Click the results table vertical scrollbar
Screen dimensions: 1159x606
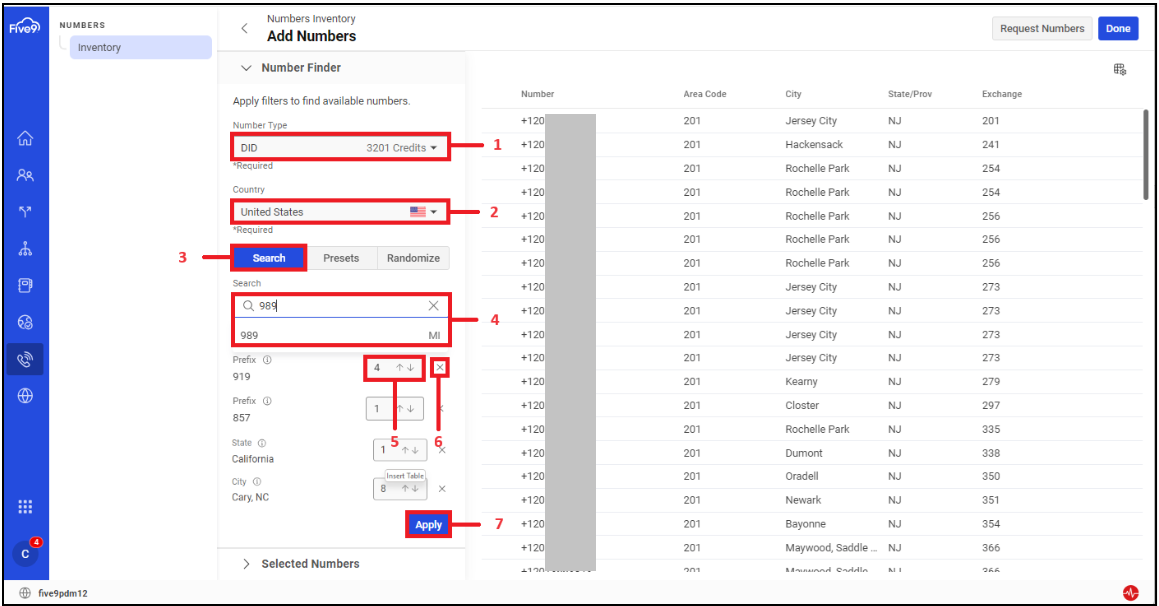click(x=1146, y=154)
